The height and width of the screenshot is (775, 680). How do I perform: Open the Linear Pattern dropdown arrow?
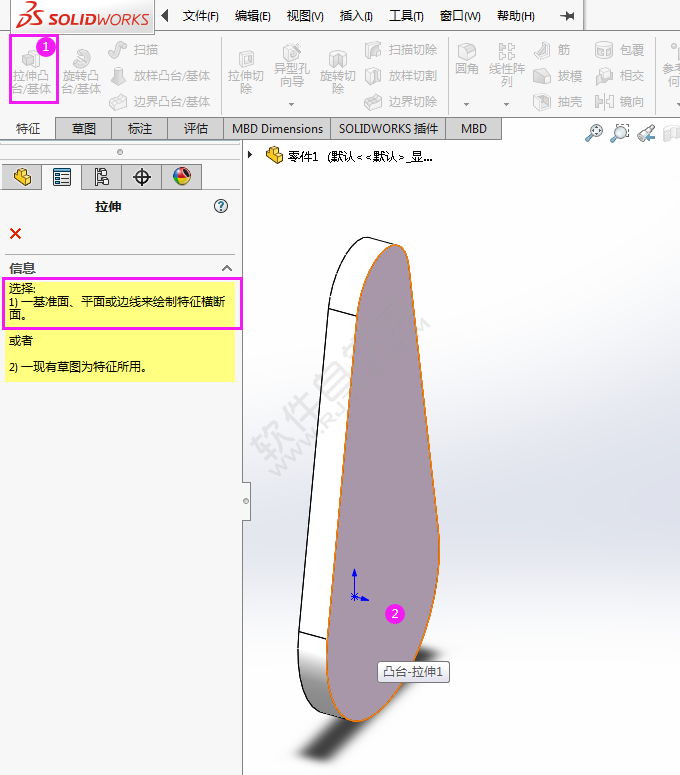pyautogui.click(x=507, y=104)
